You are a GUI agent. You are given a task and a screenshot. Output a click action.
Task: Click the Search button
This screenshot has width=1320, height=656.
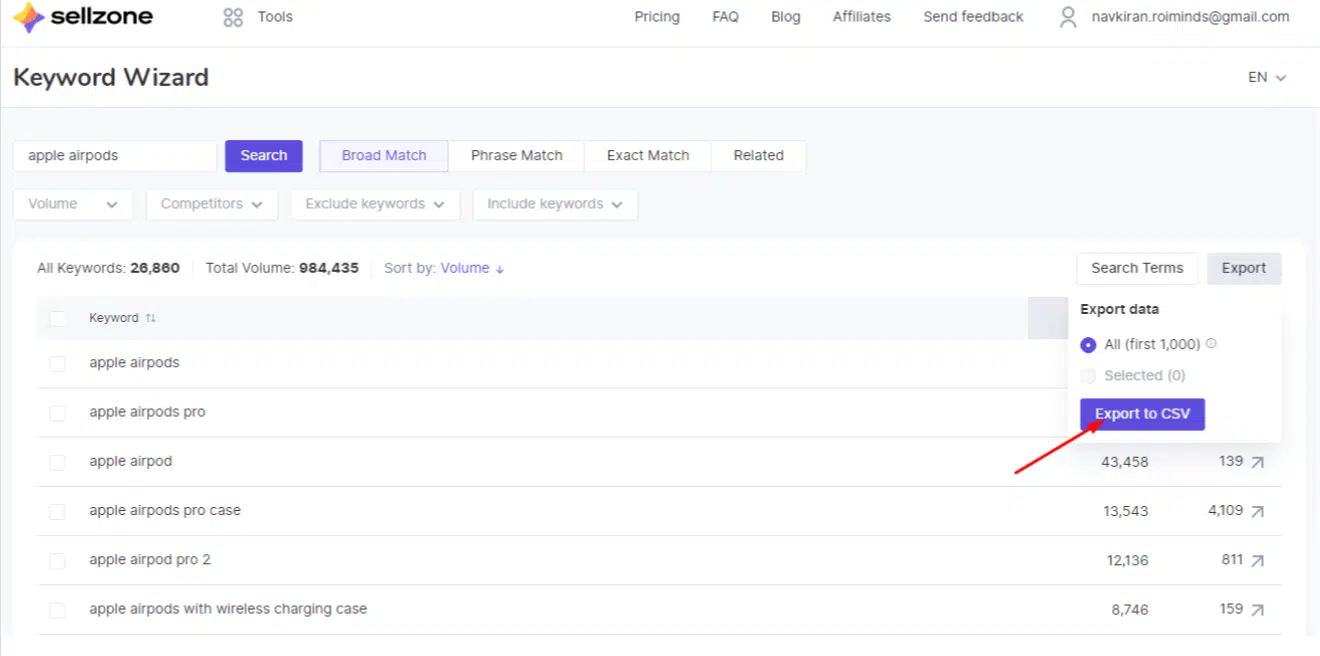(264, 155)
